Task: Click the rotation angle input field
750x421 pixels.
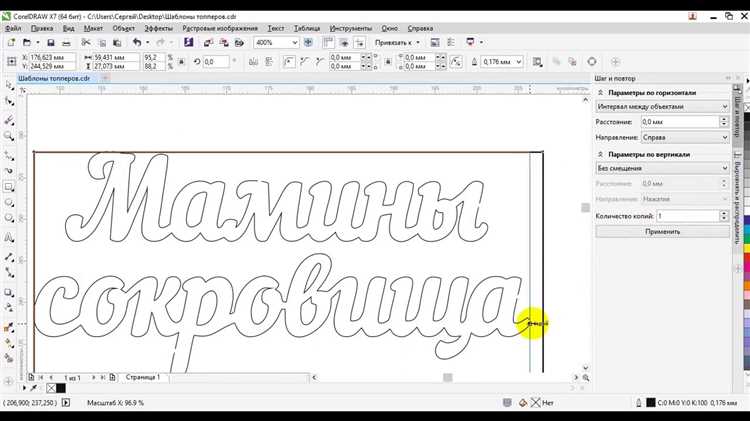Action: [x=216, y=62]
